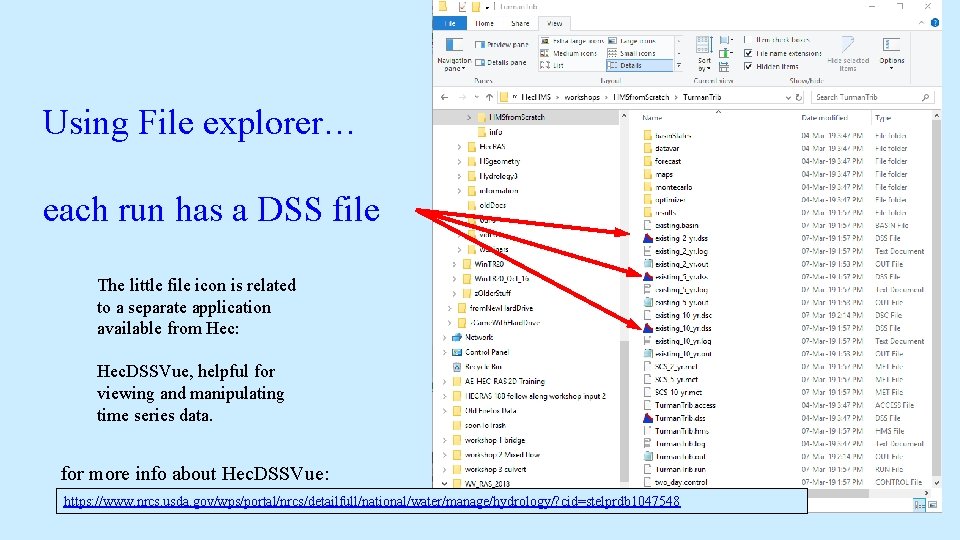Viewport: 960px width, 540px height.
Task: Select the two_day.control file
Action: tap(675, 482)
